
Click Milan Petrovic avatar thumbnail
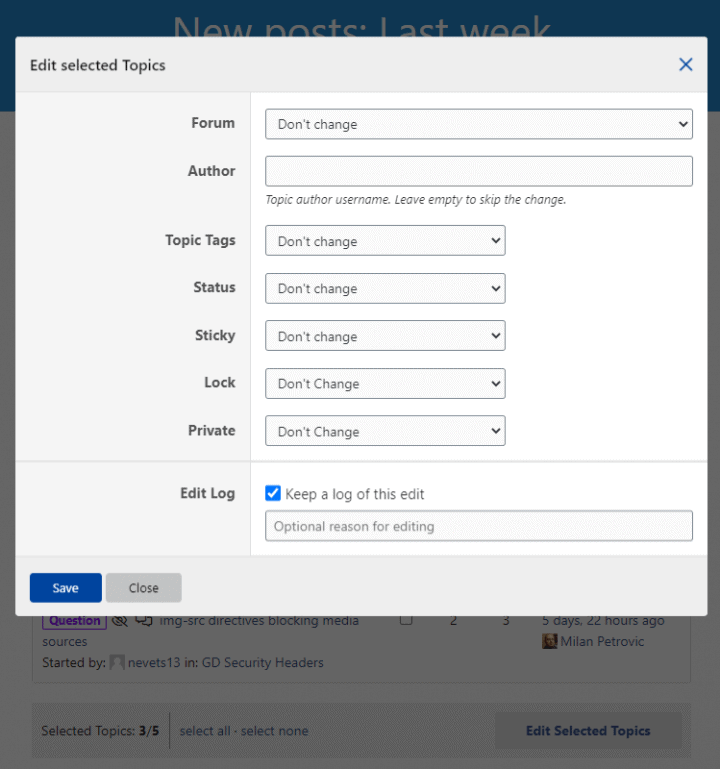pos(549,641)
